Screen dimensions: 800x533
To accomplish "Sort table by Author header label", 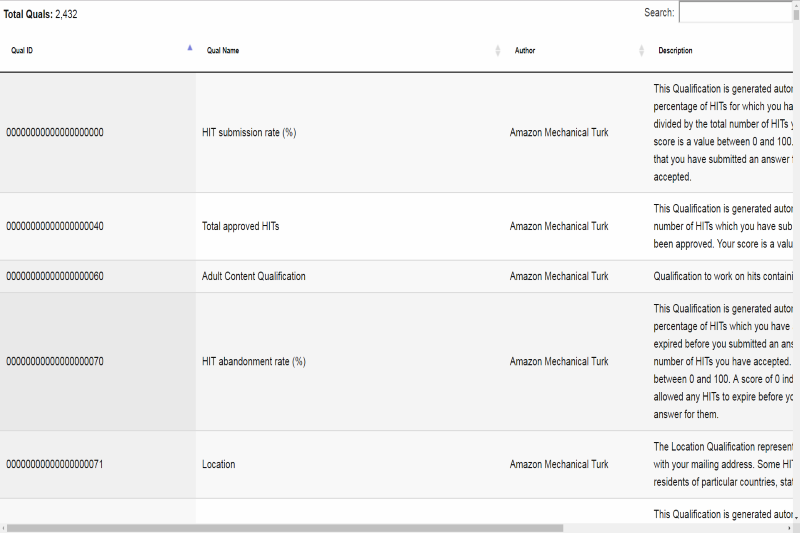I will (x=525, y=50).
